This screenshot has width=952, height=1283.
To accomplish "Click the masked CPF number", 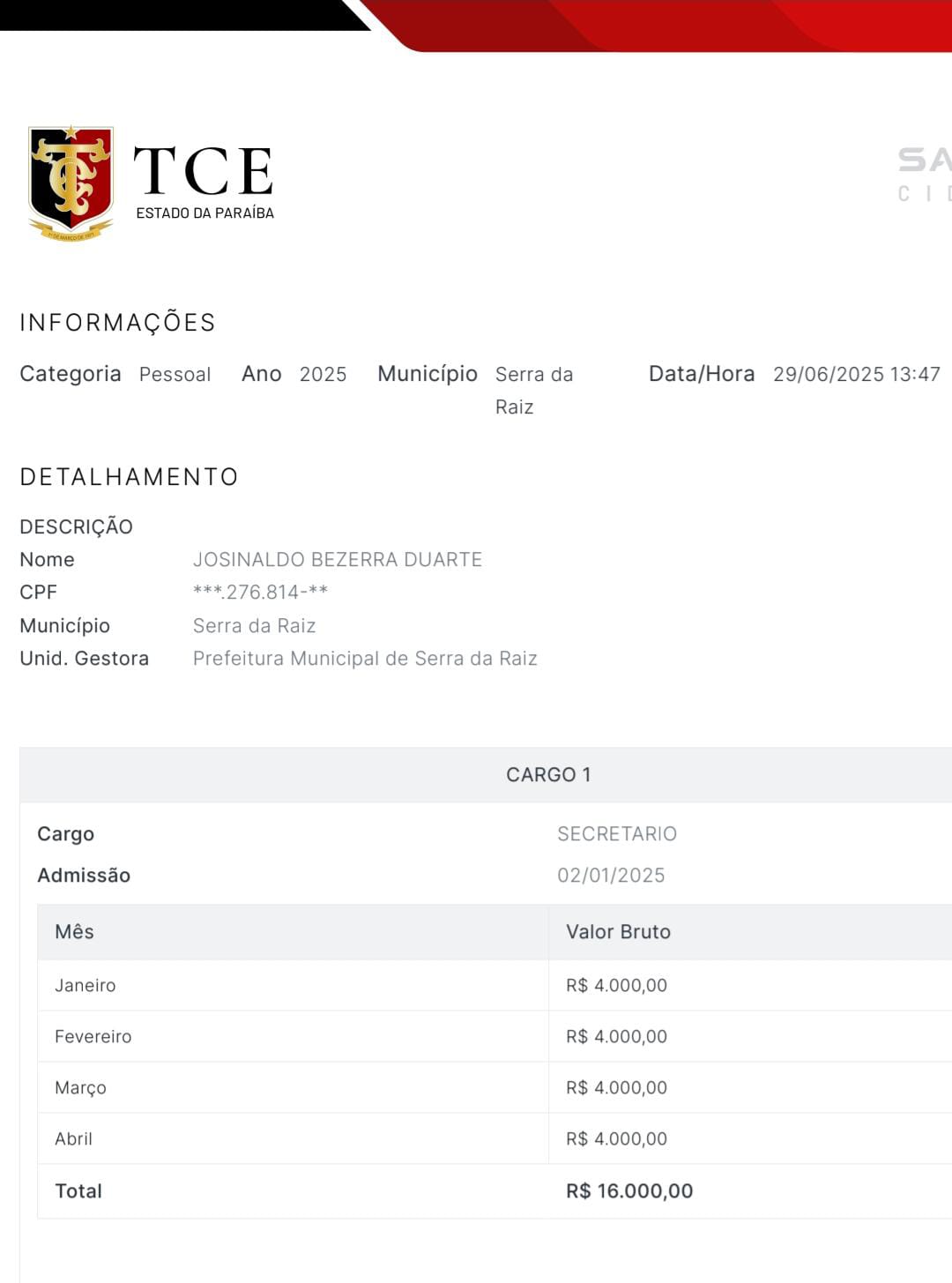I will (260, 593).
